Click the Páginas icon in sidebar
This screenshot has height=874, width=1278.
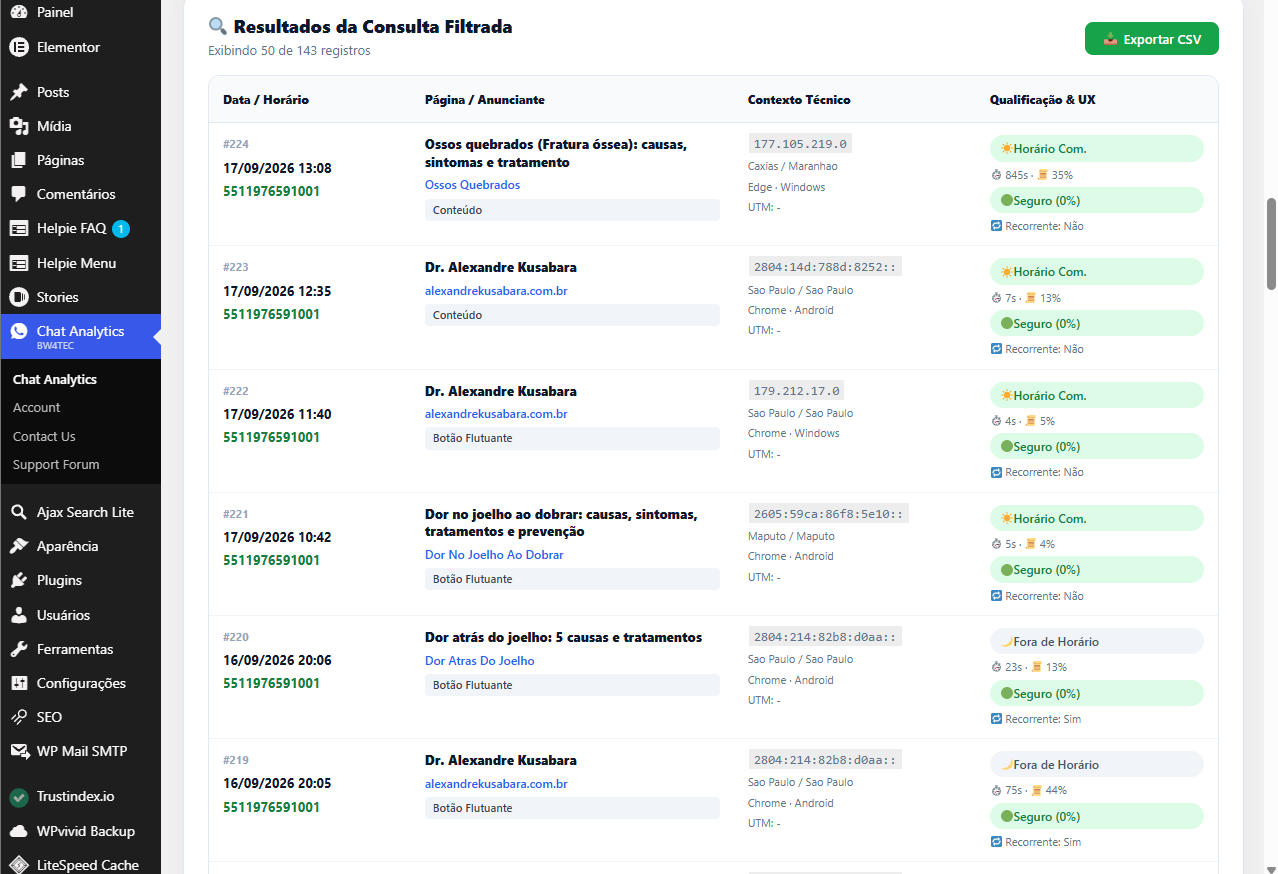pos(18,160)
